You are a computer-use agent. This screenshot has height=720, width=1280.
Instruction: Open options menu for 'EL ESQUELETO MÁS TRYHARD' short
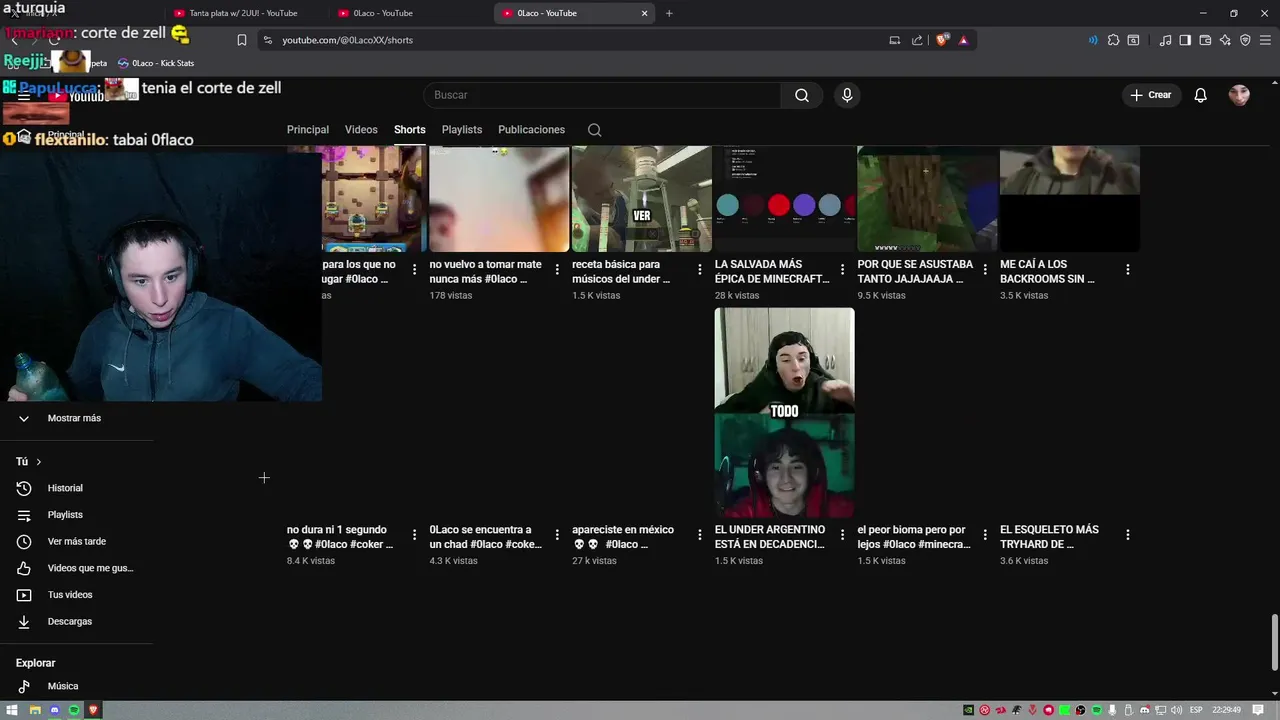pos(1127,534)
